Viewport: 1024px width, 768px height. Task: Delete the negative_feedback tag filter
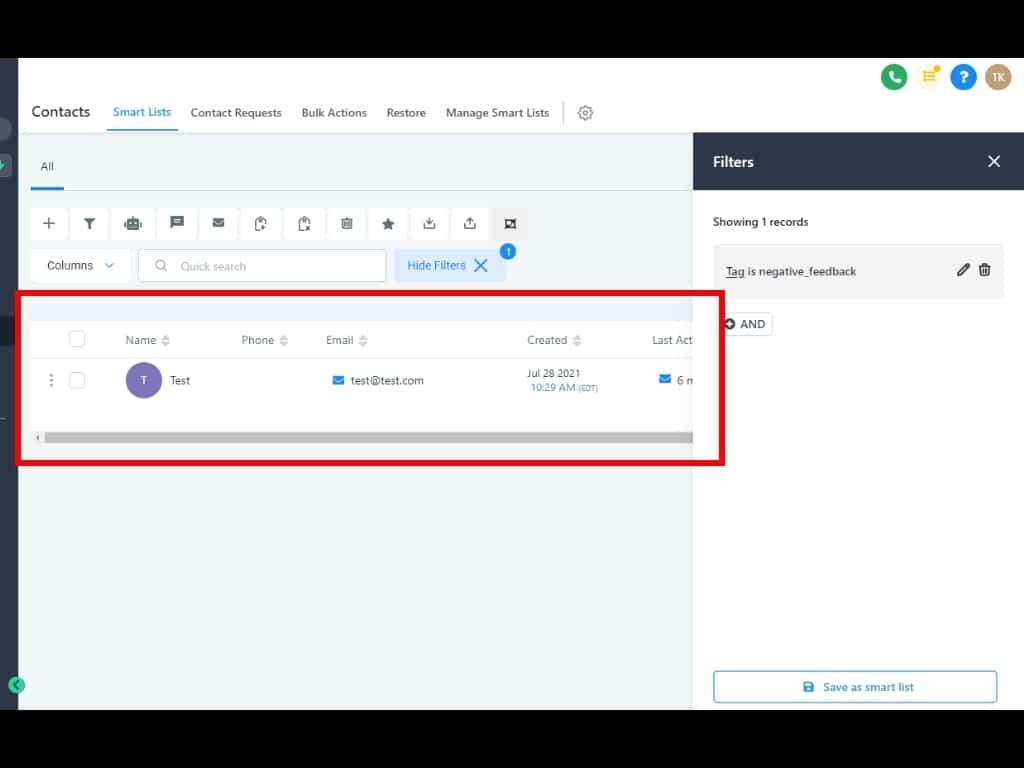(x=985, y=270)
